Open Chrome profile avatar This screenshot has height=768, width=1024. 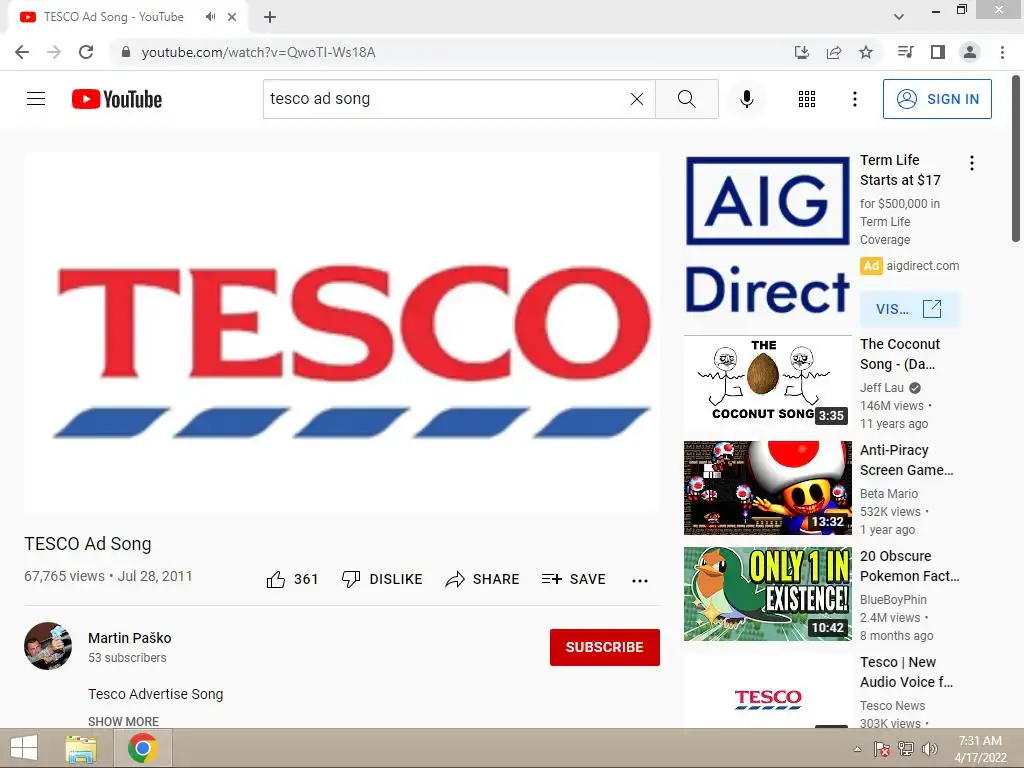click(970, 52)
